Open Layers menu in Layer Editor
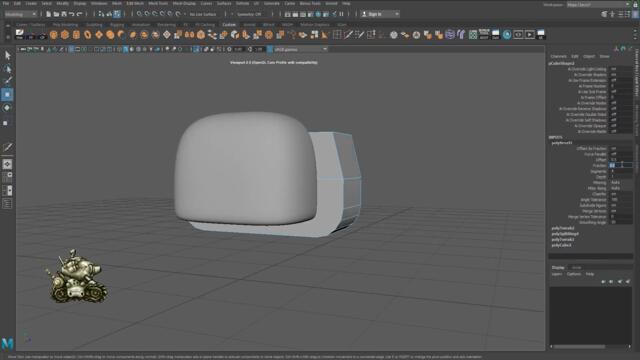This screenshot has height=360, width=640. (x=557, y=274)
